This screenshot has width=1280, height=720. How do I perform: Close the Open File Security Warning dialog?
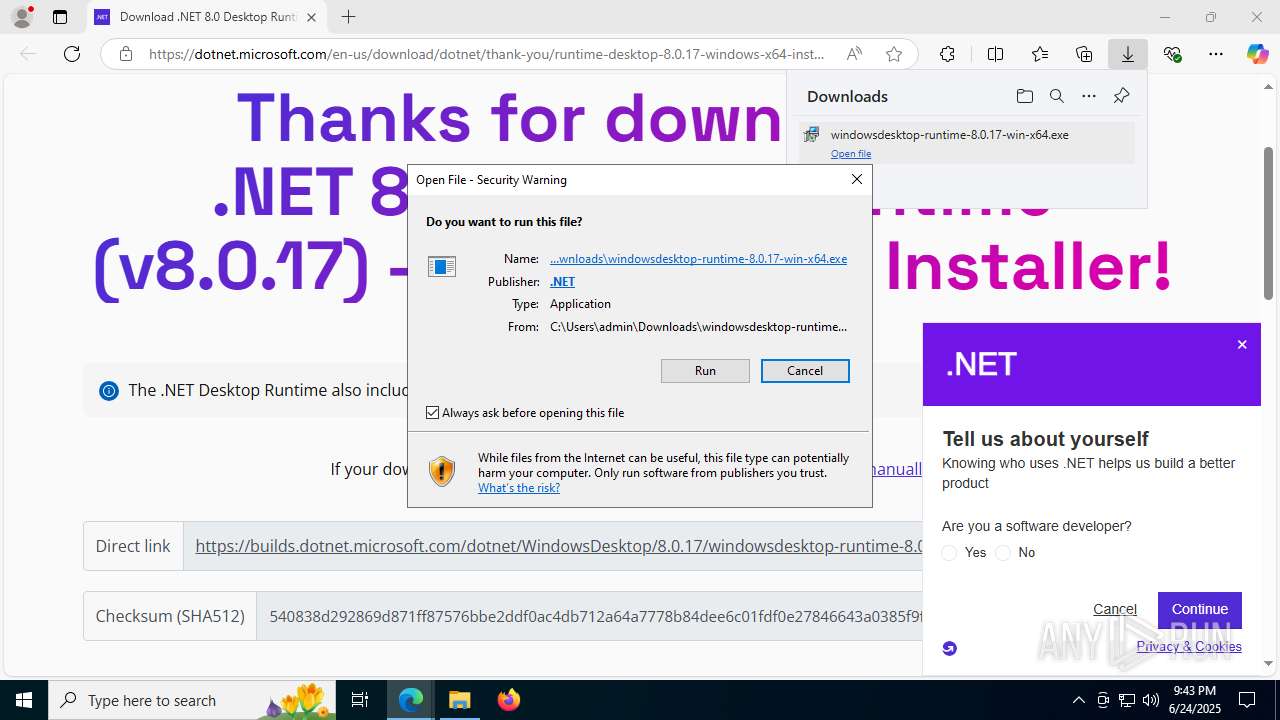[x=857, y=179]
